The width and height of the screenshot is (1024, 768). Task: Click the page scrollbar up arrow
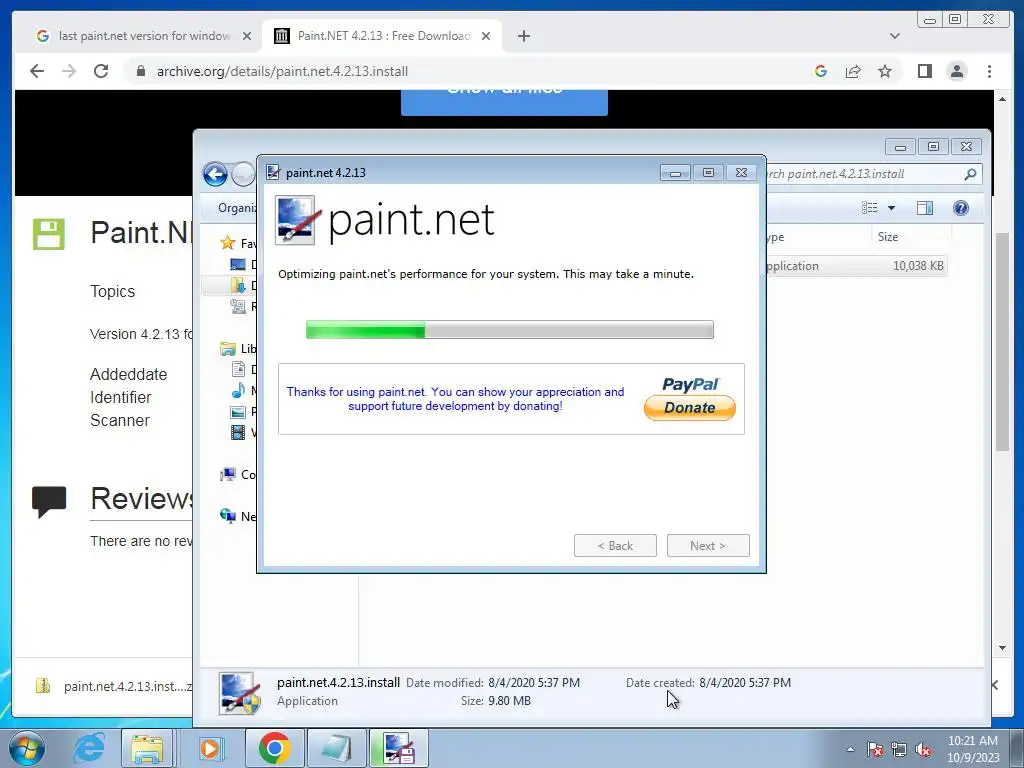(x=1002, y=99)
